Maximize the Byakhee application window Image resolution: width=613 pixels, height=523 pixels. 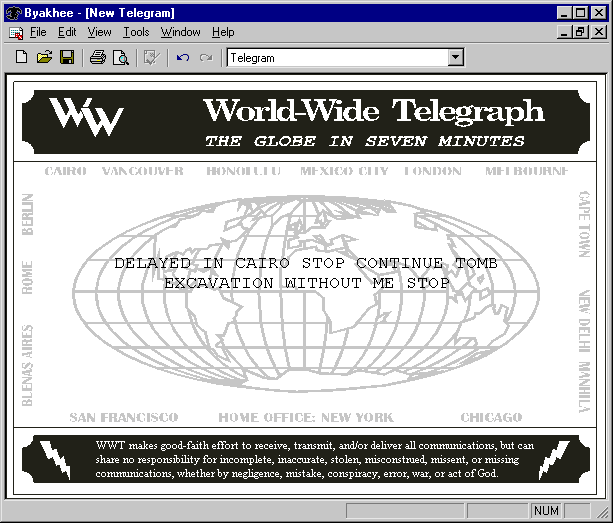tap(580, 13)
